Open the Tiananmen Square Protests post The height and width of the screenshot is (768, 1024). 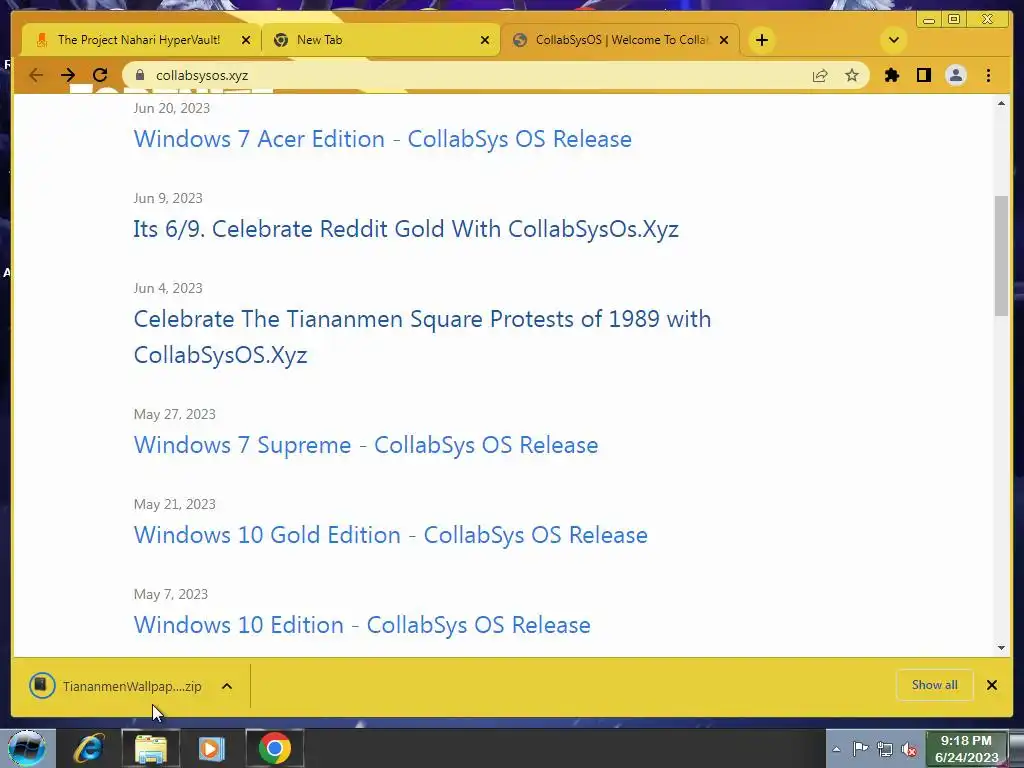(422, 336)
